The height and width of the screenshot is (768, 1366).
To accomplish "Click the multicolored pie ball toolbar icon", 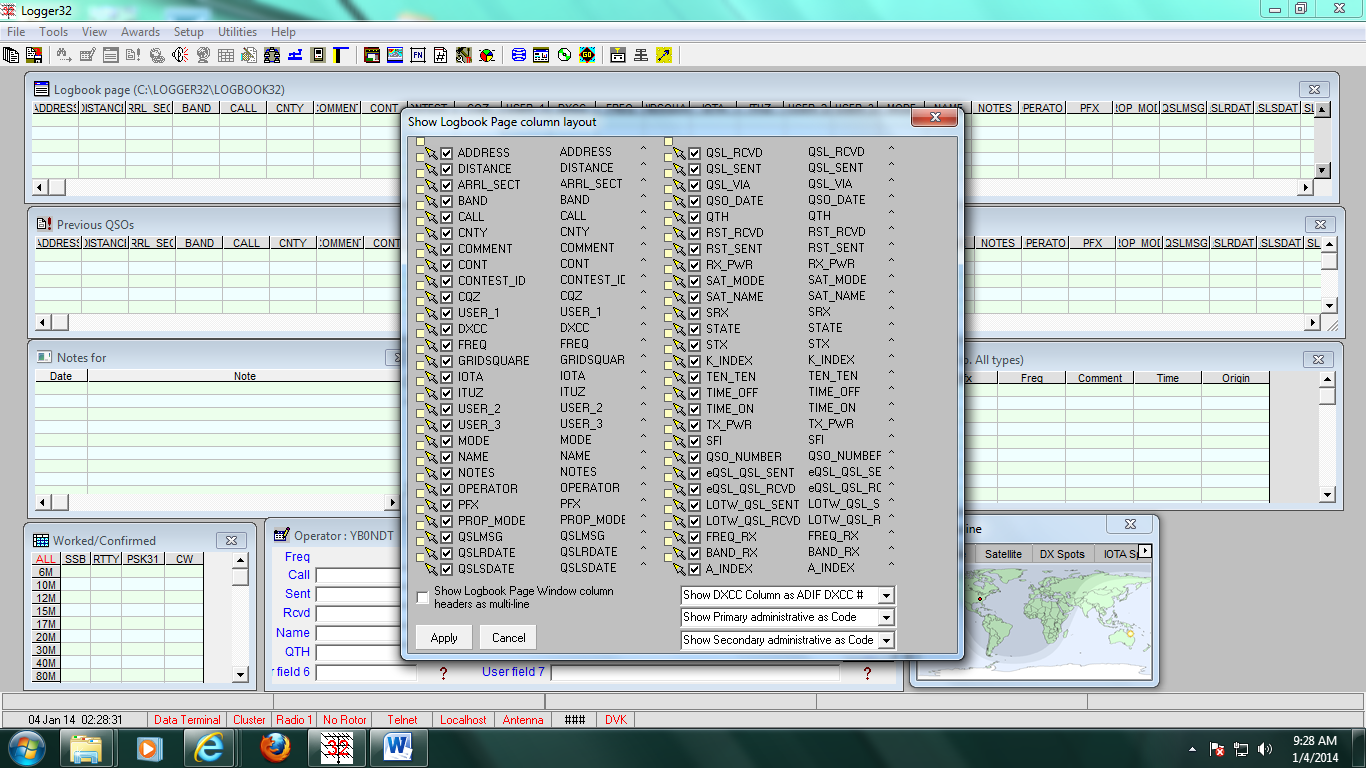I will pyautogui.click(x=487, y=55).
